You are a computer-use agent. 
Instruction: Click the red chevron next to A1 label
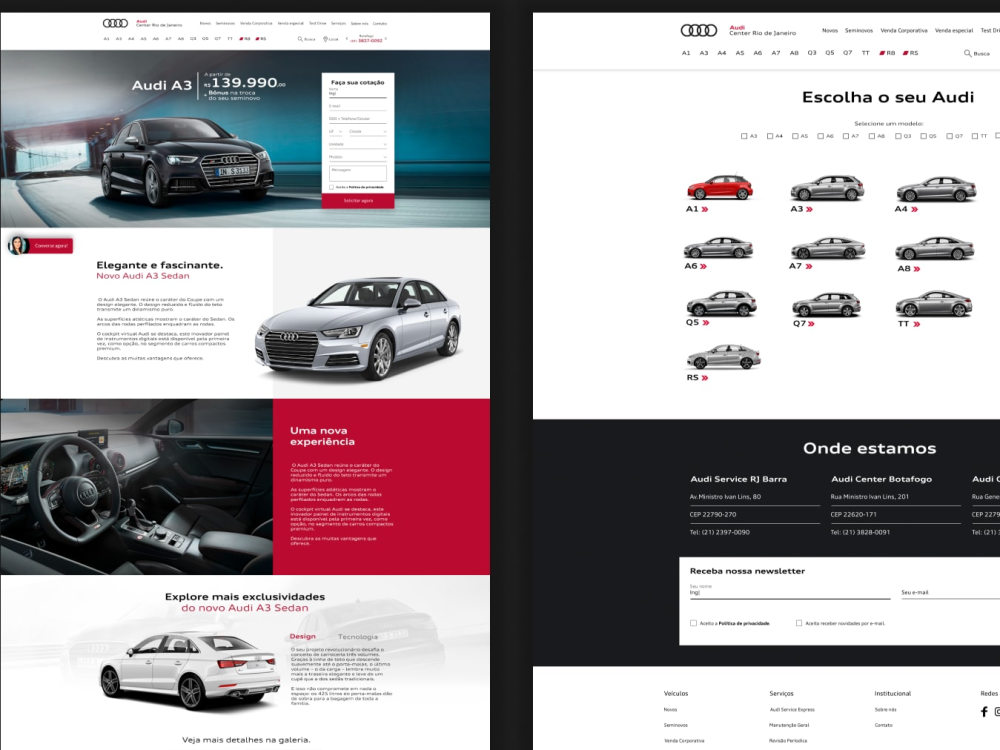click(x=705, y=209)
